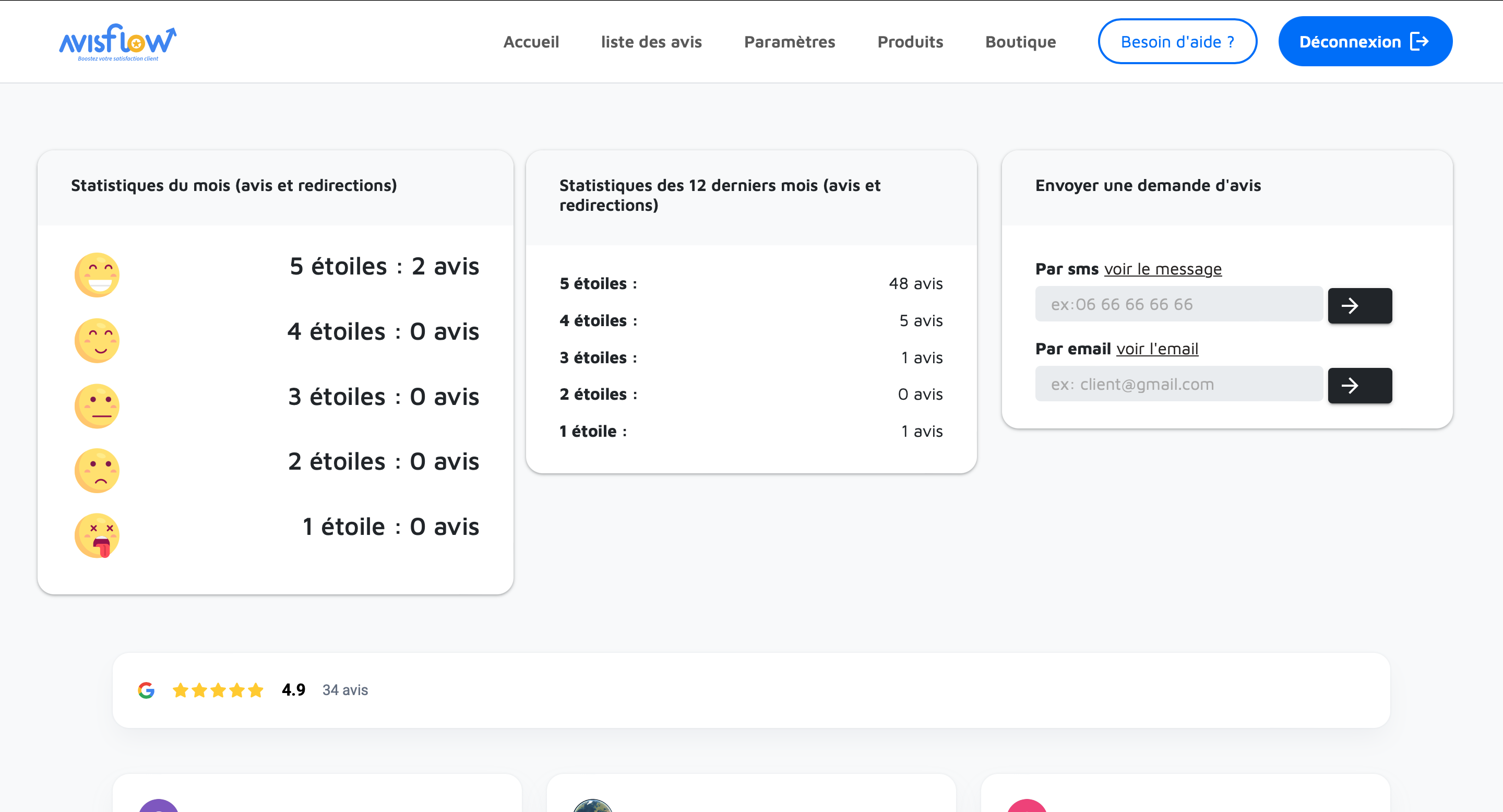
Task: Click the Besoin d'aide ? button
Action: pyautogui.click(x=1177, y=42)
